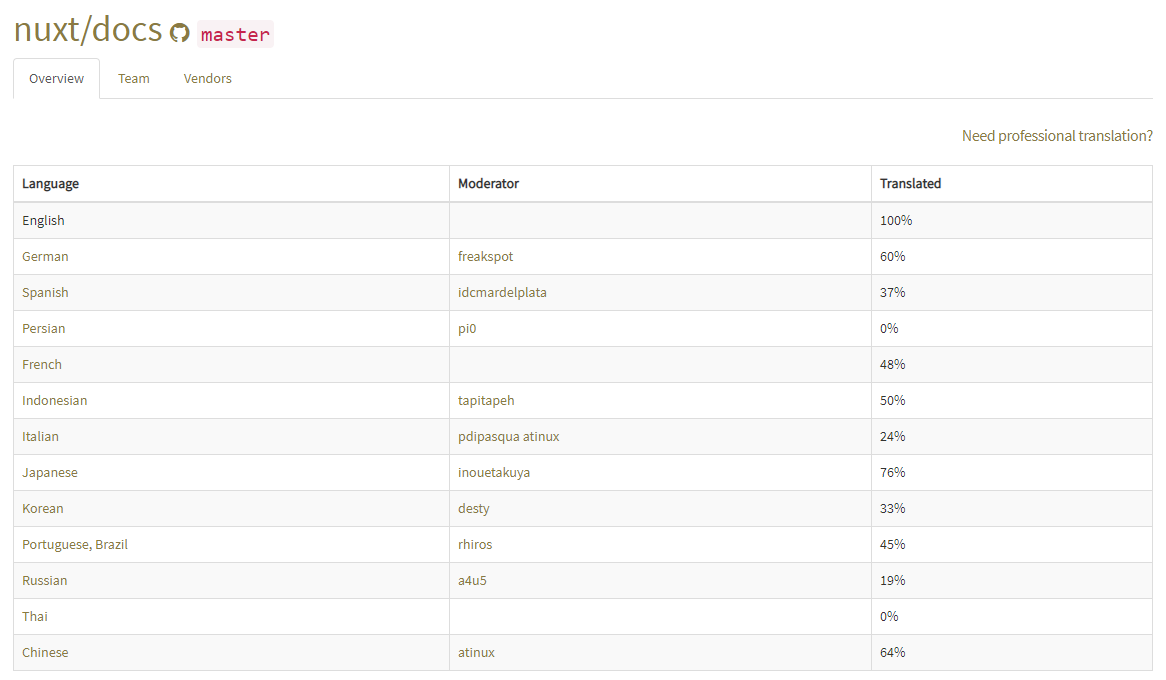This screenshot has width=1166, height=680.
Task: View moderator freakspot's profile
Action: pyautogui.click(x=485, y=257)
